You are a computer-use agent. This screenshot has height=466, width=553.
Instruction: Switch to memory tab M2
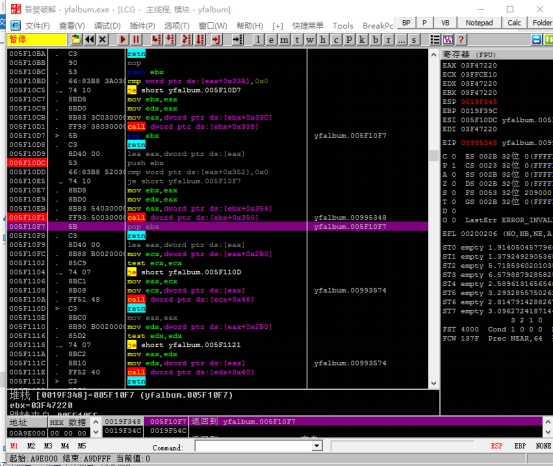[x=31, y=446]
